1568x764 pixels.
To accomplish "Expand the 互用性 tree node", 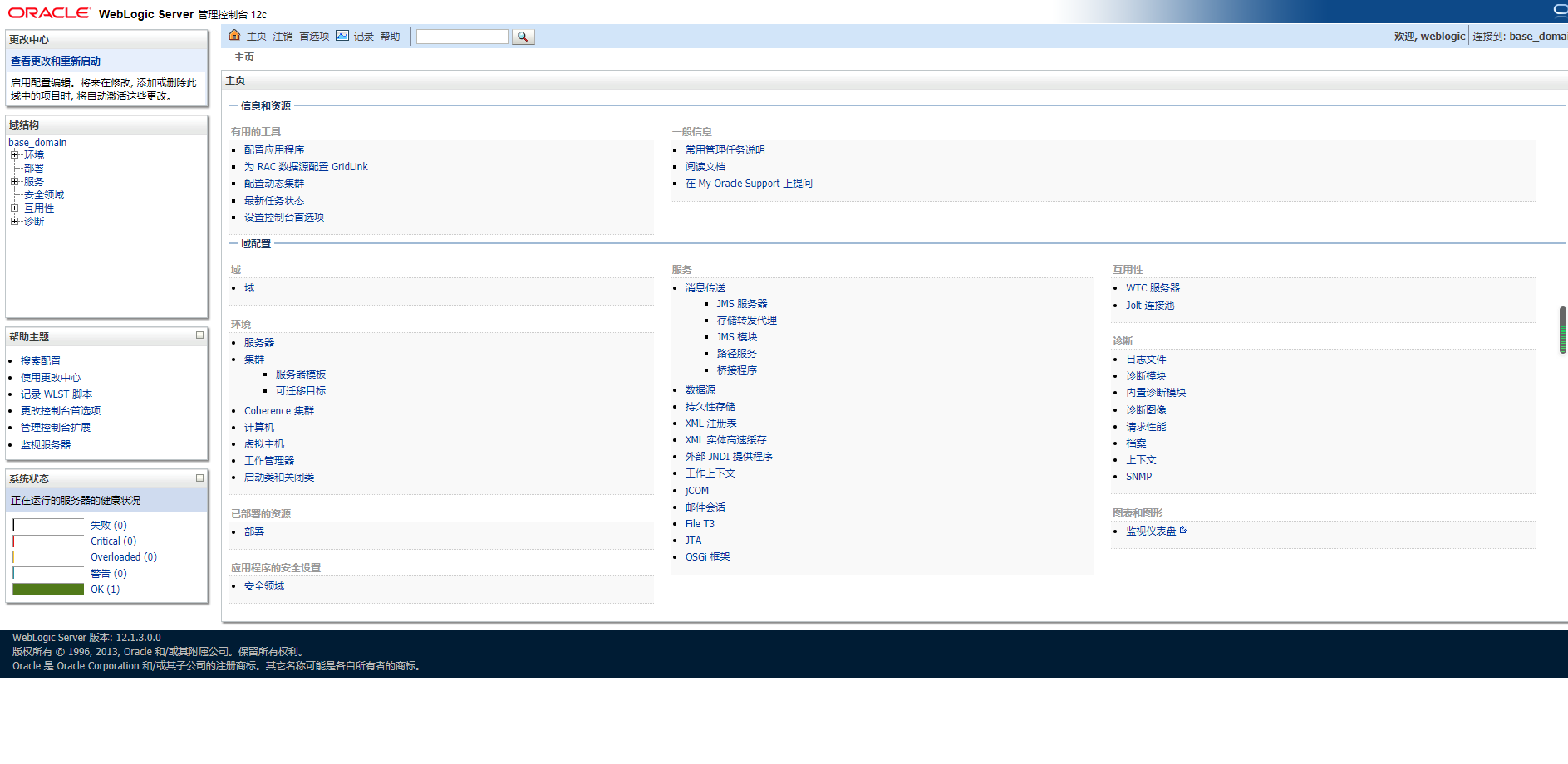I will 14,208.
